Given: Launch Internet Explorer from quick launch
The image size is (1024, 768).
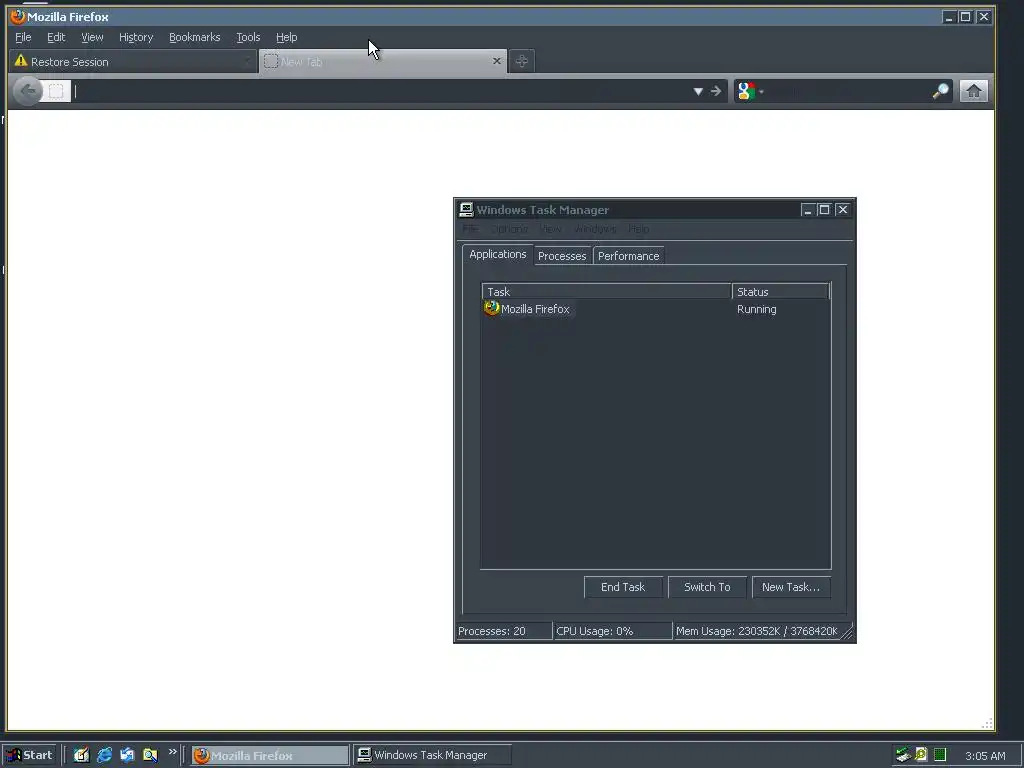Looking at the screenshot, I should (104, 755).
